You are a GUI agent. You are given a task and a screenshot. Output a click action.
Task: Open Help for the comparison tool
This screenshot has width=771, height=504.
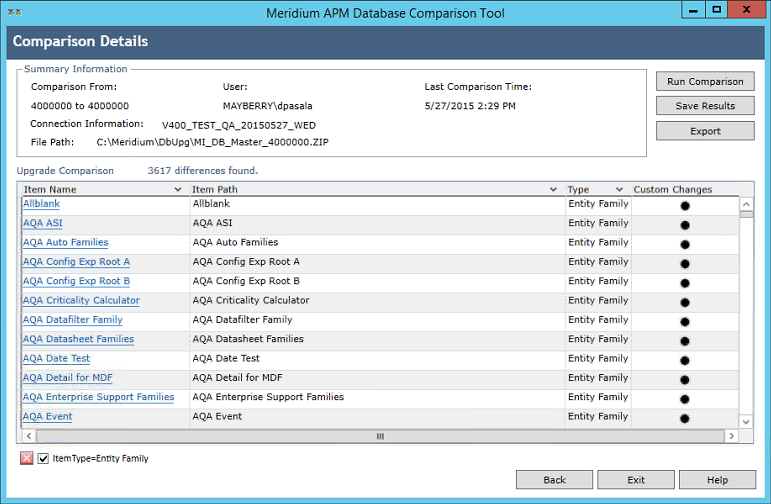[x=717, y=480]
